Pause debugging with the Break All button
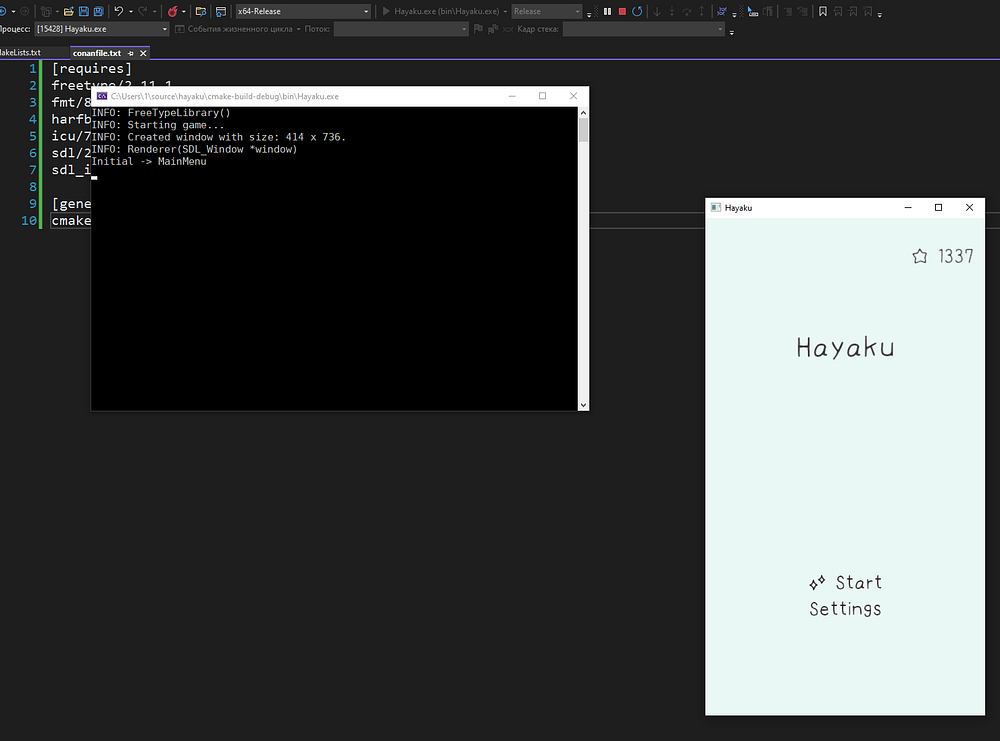Image resolution: width=1000 pixels, height=741 pixels. pyautogui.click(x=607, y=11)
